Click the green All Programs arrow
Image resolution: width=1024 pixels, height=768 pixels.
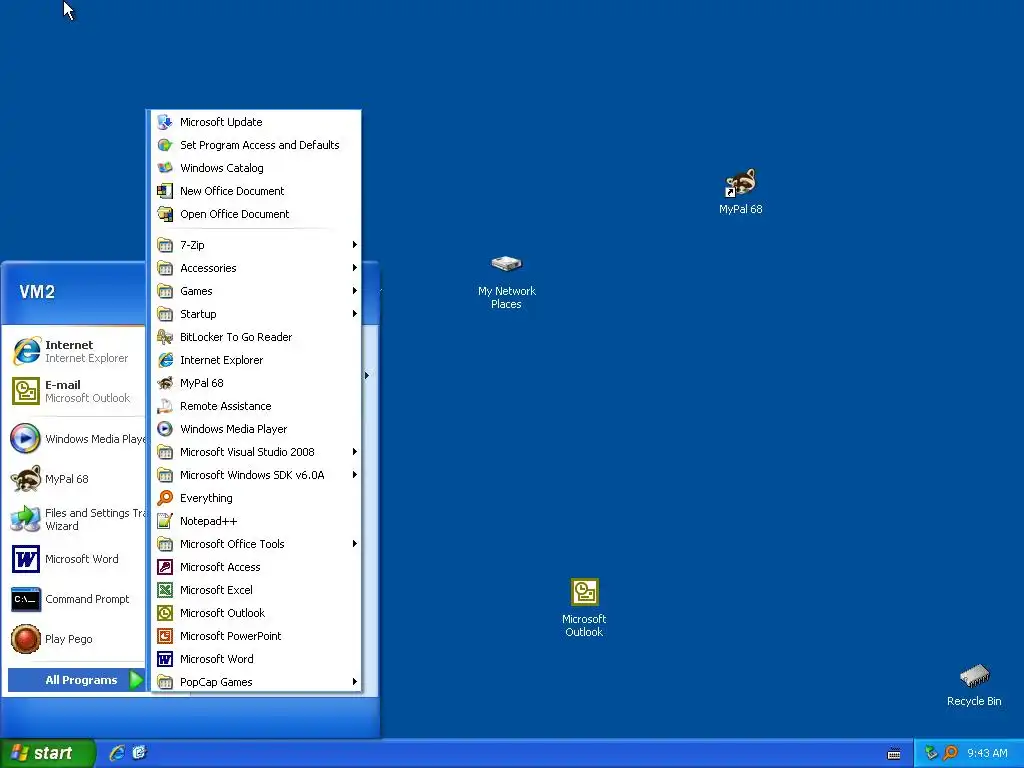(x=136, y=680)
